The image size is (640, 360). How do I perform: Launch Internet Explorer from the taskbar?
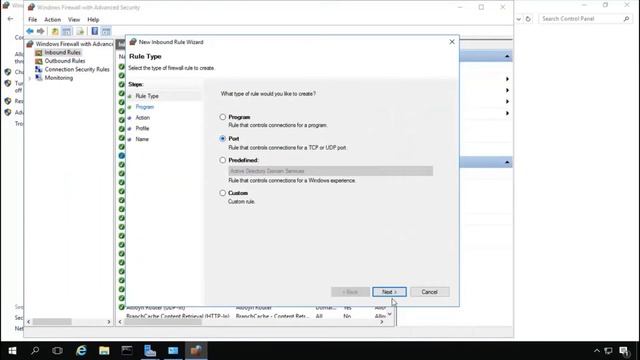(x=81, y=351)
